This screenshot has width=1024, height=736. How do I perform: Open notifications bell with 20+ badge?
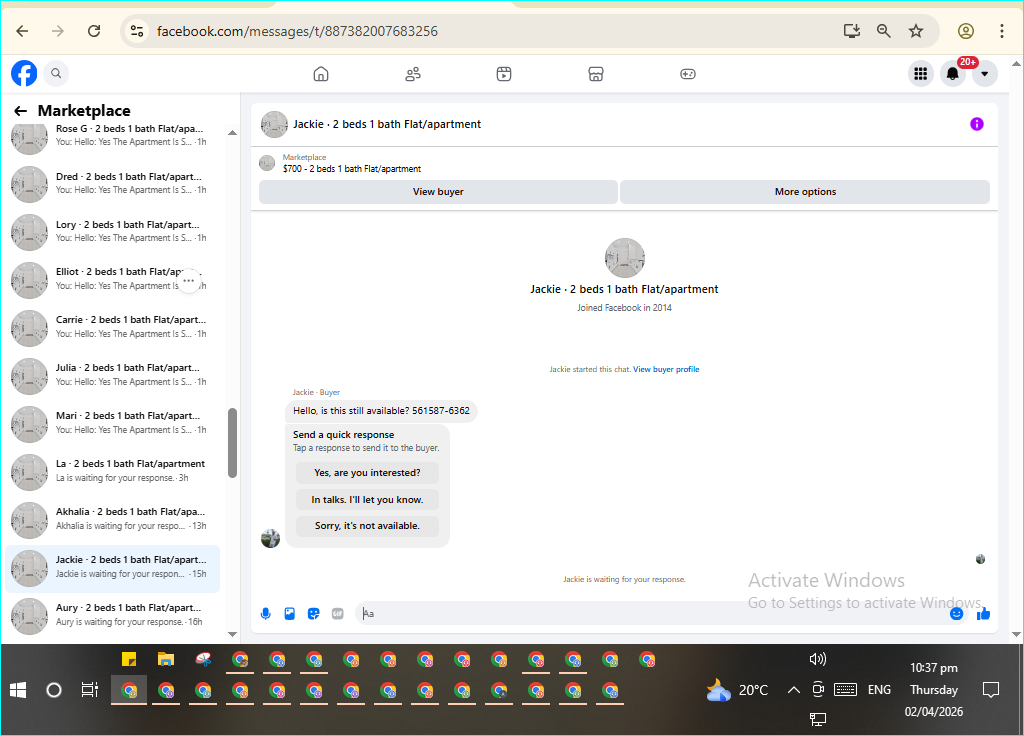953,74
